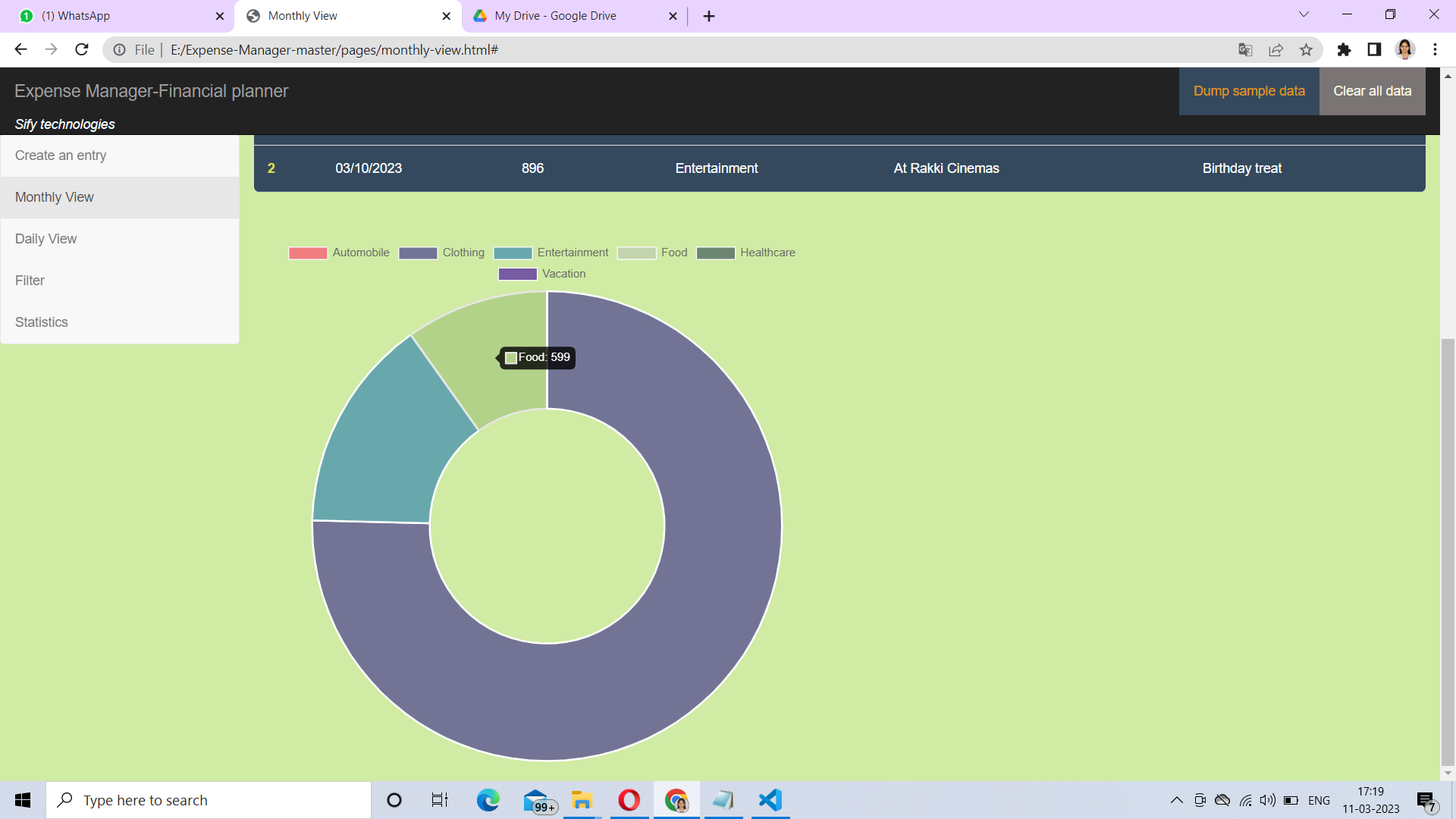Viewport: 1456px width, 819px height.
Task: Click the browser profile avatar
Action: (x=1405, y=49)
